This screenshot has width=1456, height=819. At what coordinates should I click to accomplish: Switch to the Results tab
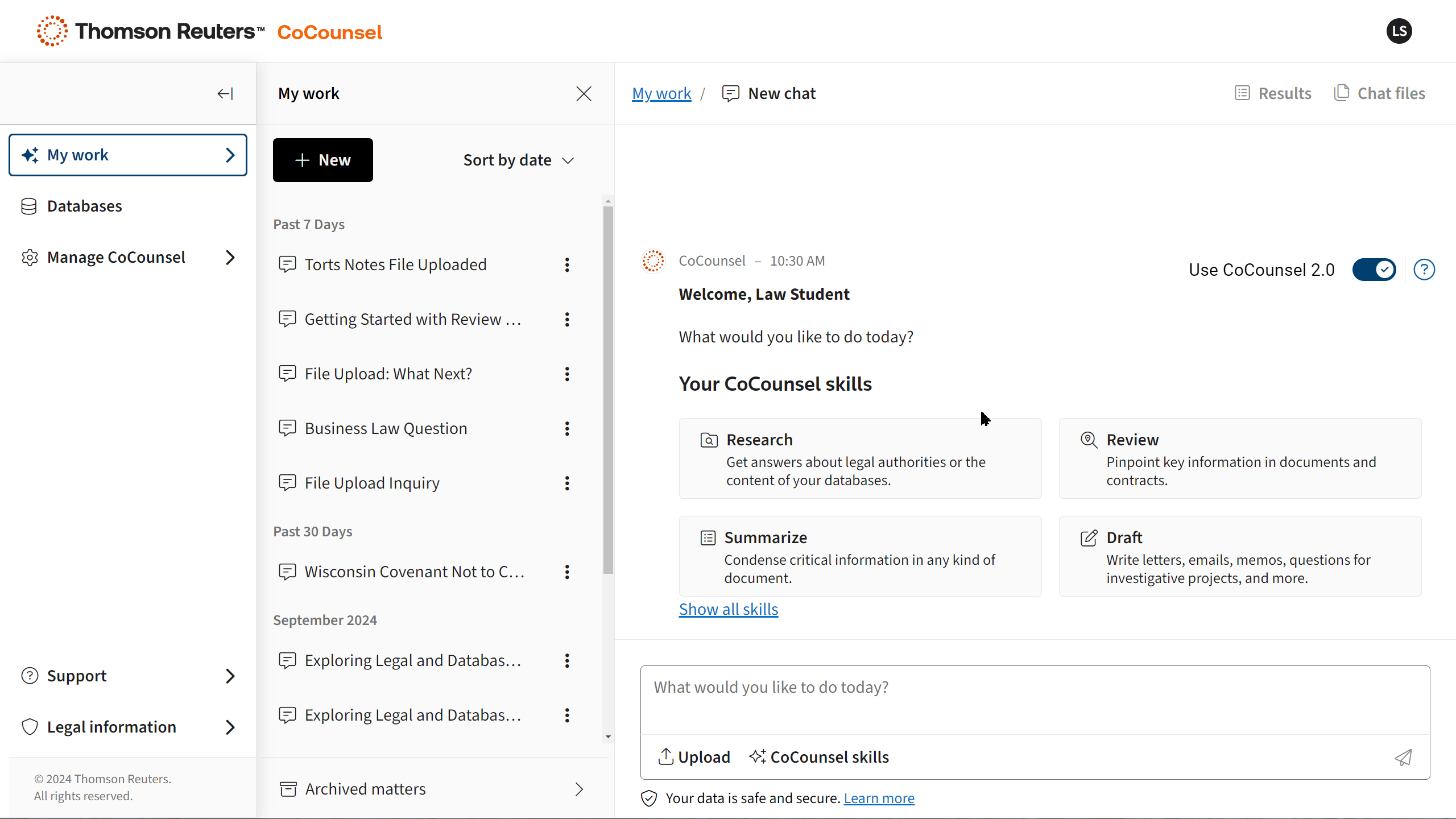click(1273, 93)
